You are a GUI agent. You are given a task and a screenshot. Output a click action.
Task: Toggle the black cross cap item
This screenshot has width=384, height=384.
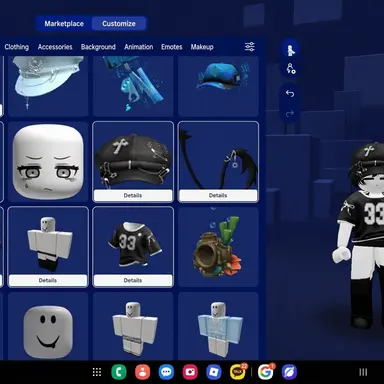click(x=133, y=156)
